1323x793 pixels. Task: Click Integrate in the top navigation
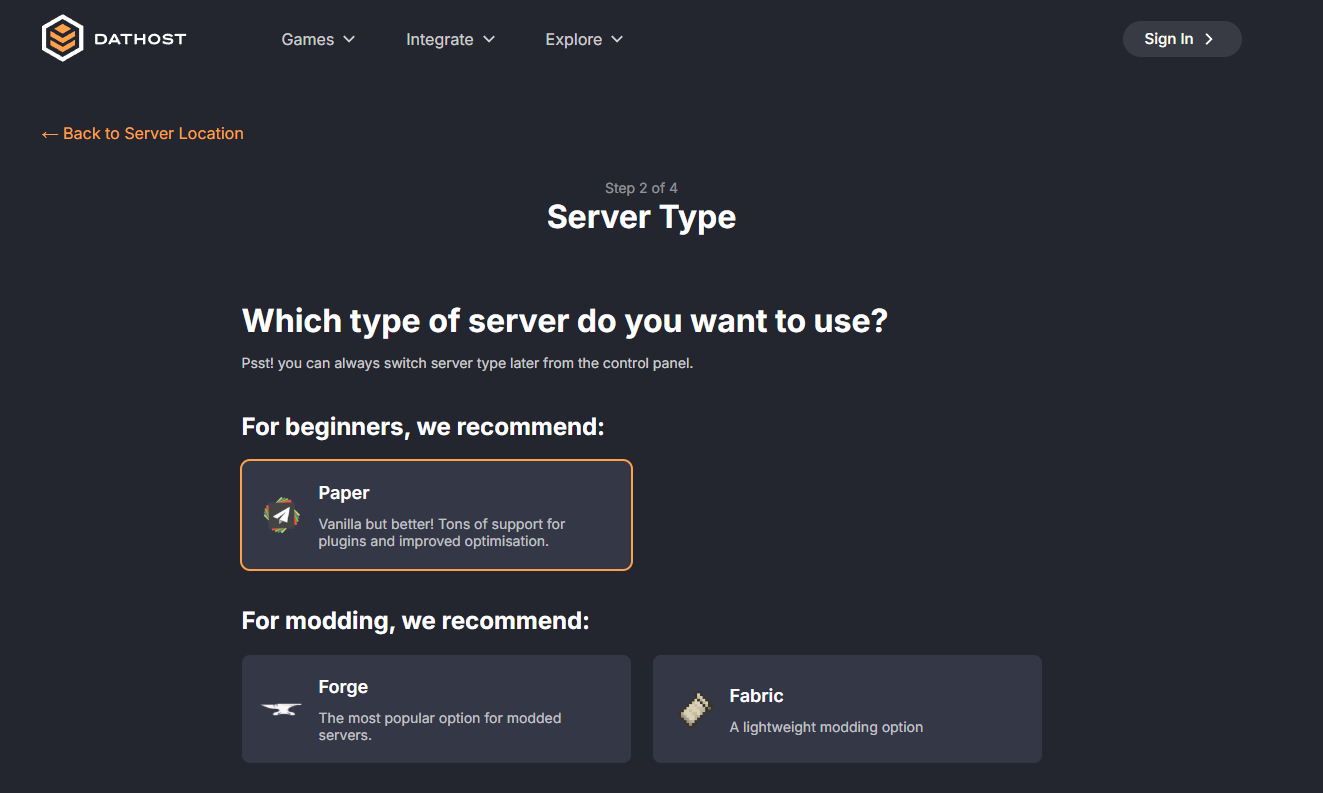pyautogui.click(x=440, y=39)
